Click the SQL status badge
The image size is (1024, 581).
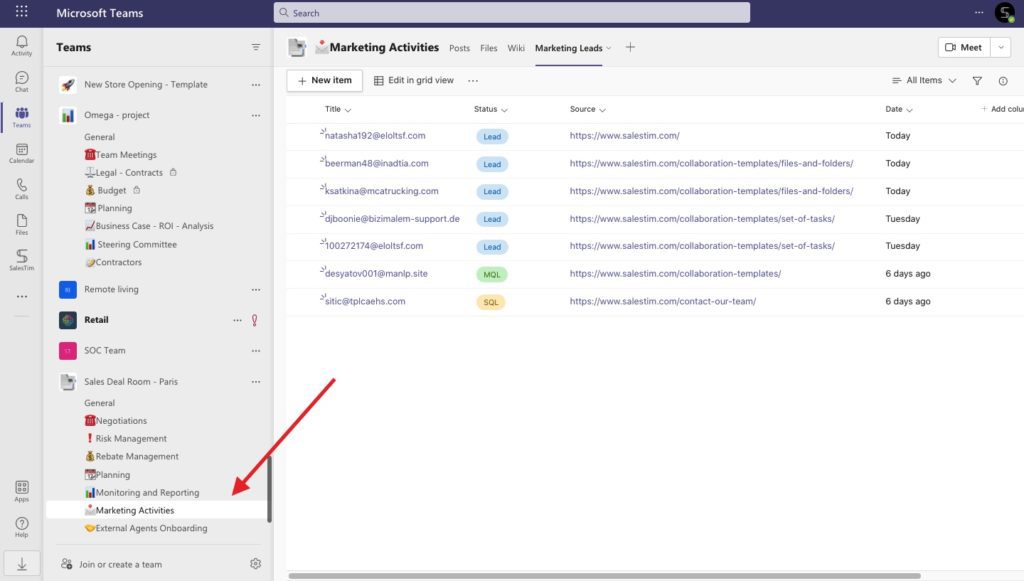pos(490,302)
